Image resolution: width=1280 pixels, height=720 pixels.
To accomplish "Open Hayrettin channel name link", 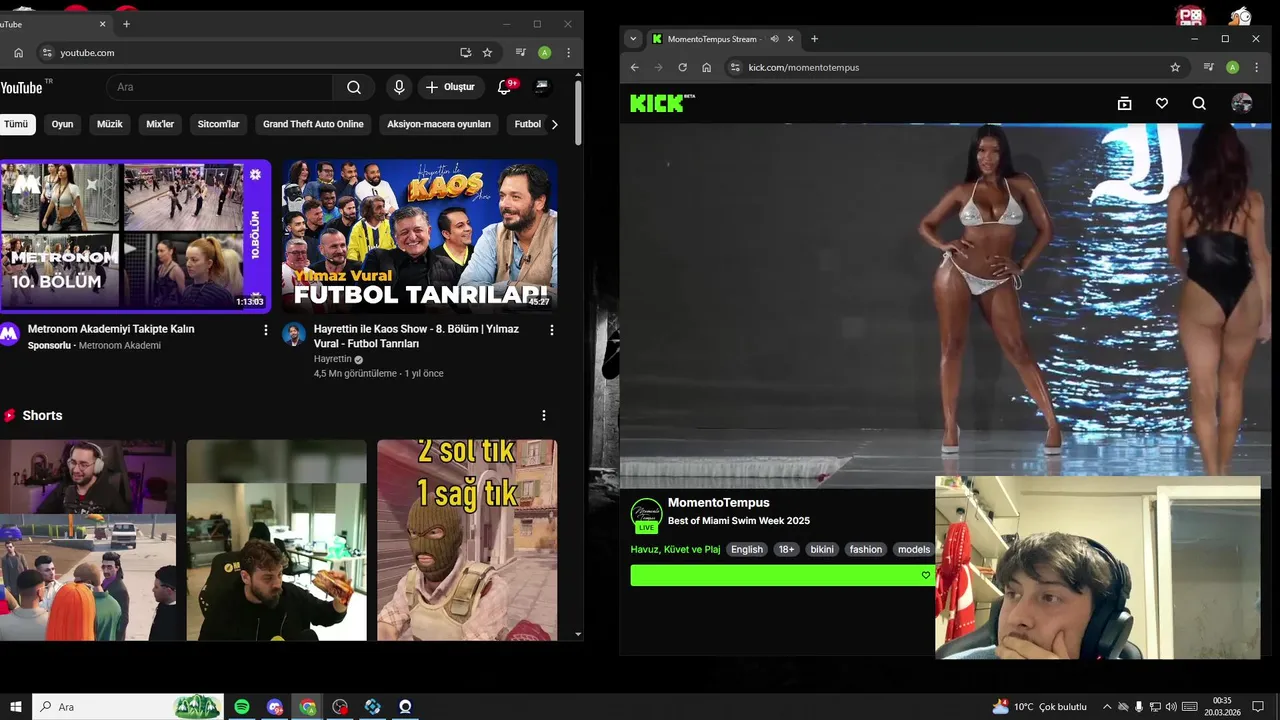I will tap(333, 359).
